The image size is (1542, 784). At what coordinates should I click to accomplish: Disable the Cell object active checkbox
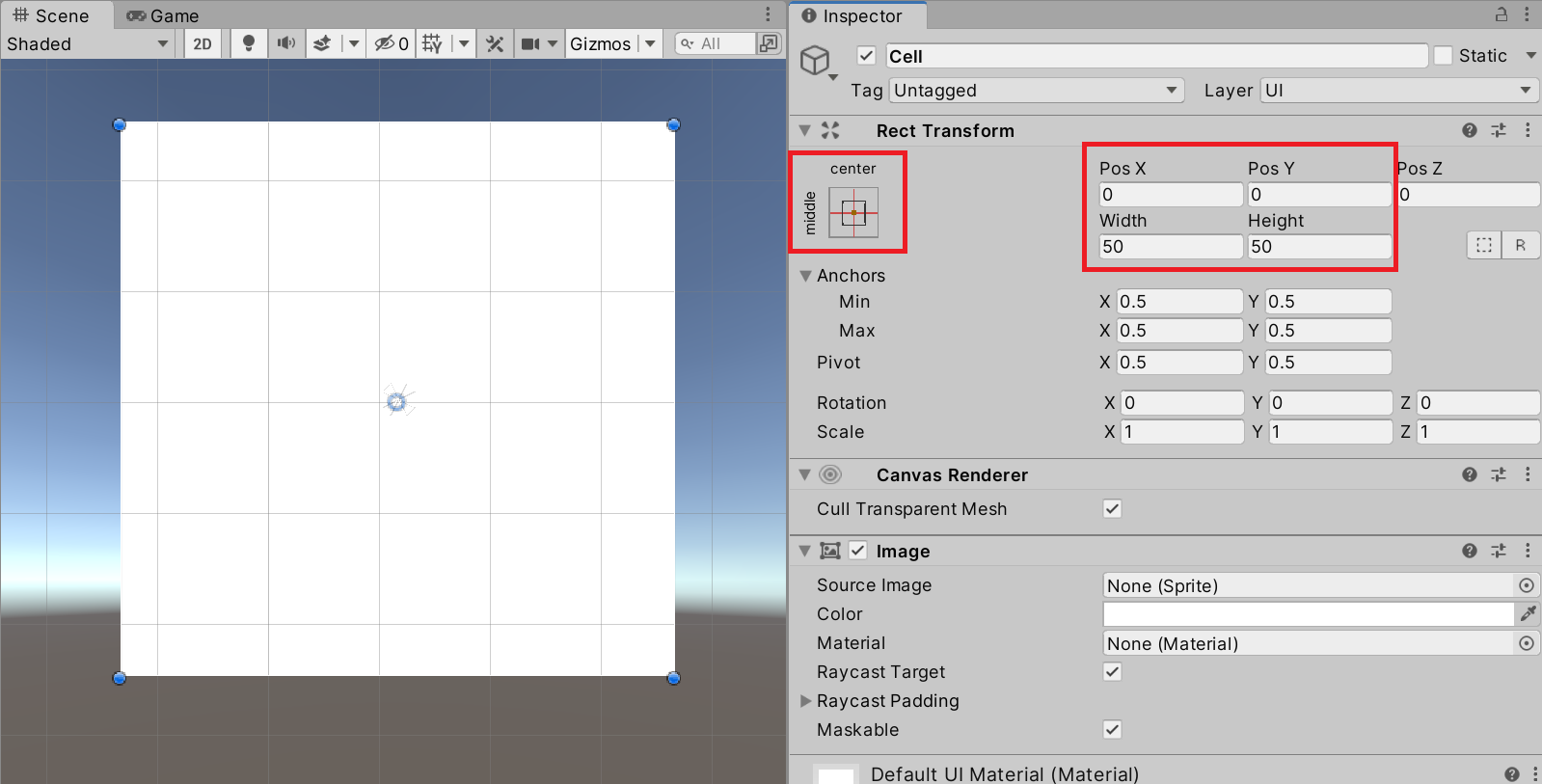pos(866,56)
